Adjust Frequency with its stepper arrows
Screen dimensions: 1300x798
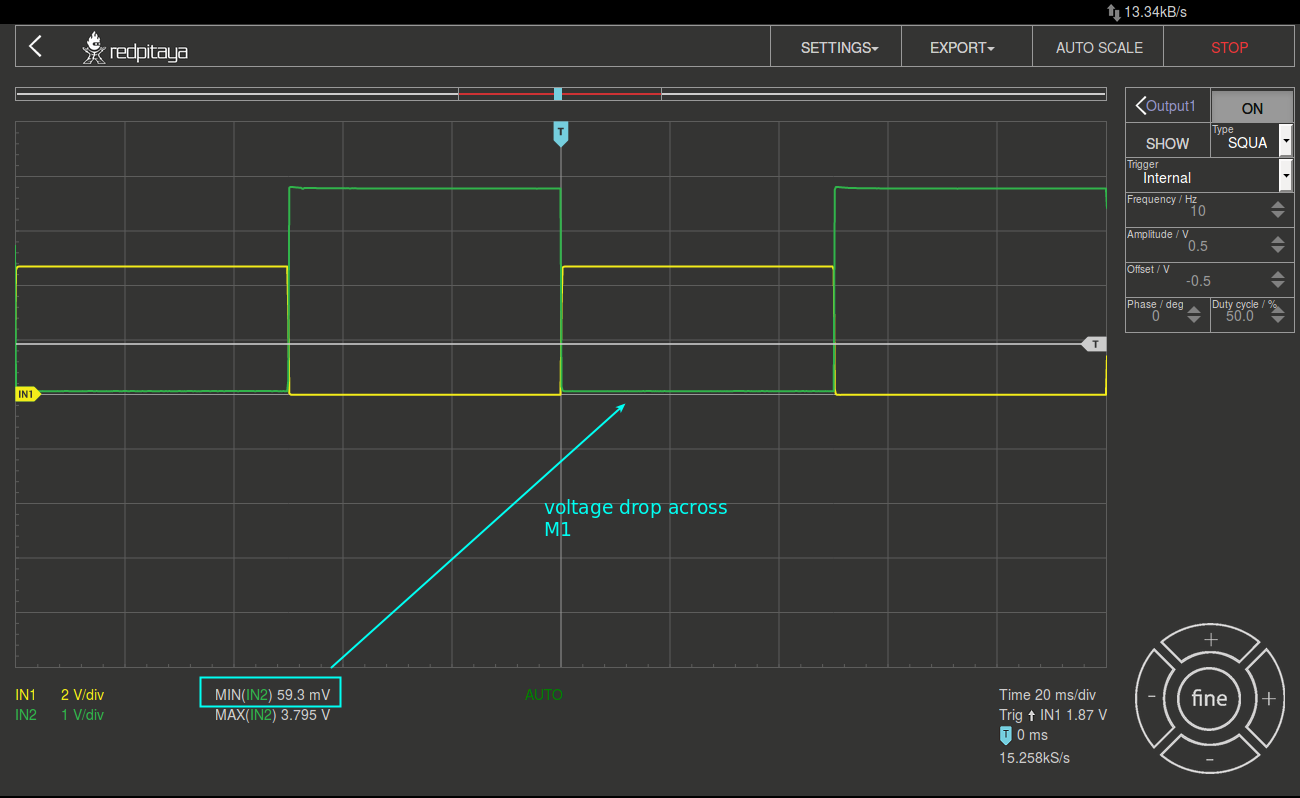1278,210
